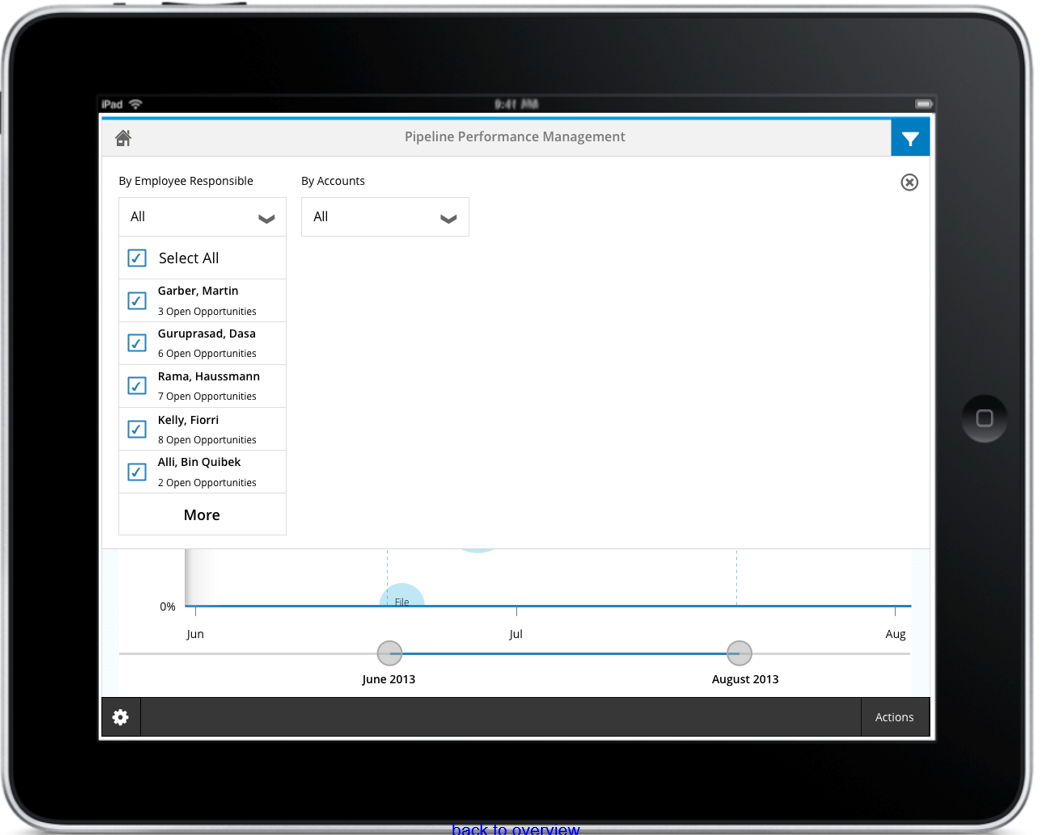Load more employees with More button
1046x835 pixels.
(x=202, y=515)
